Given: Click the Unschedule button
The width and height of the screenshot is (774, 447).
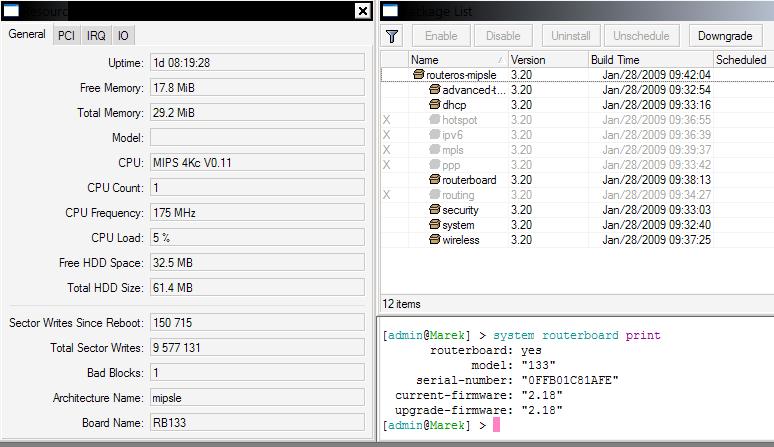Looking at the screenshot, I should tap(641, 36).
